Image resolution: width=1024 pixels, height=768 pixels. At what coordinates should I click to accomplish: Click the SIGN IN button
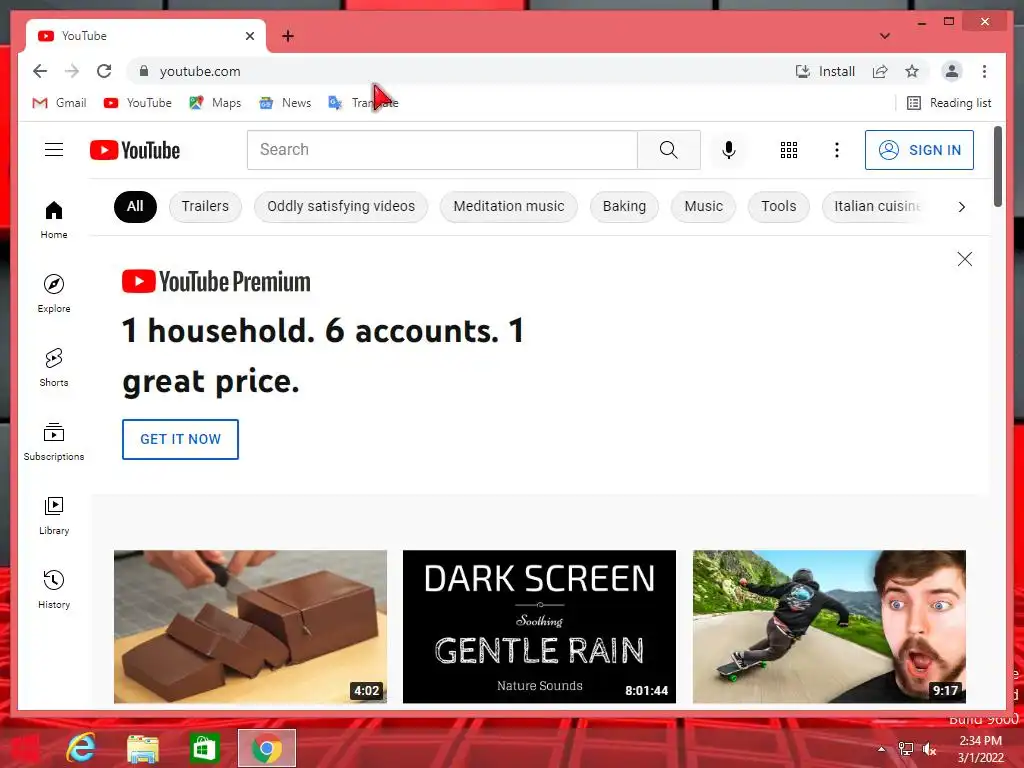919,150
